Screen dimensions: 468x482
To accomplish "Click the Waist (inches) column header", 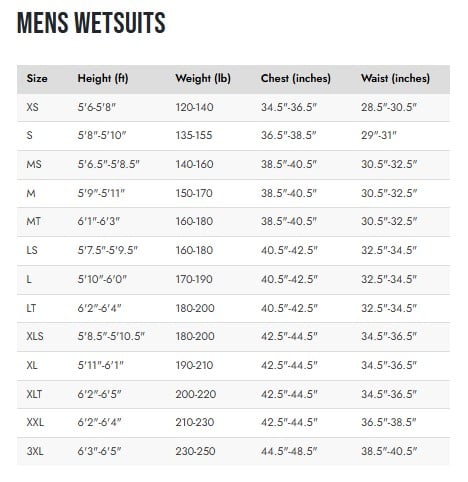I will click(395, 79).
